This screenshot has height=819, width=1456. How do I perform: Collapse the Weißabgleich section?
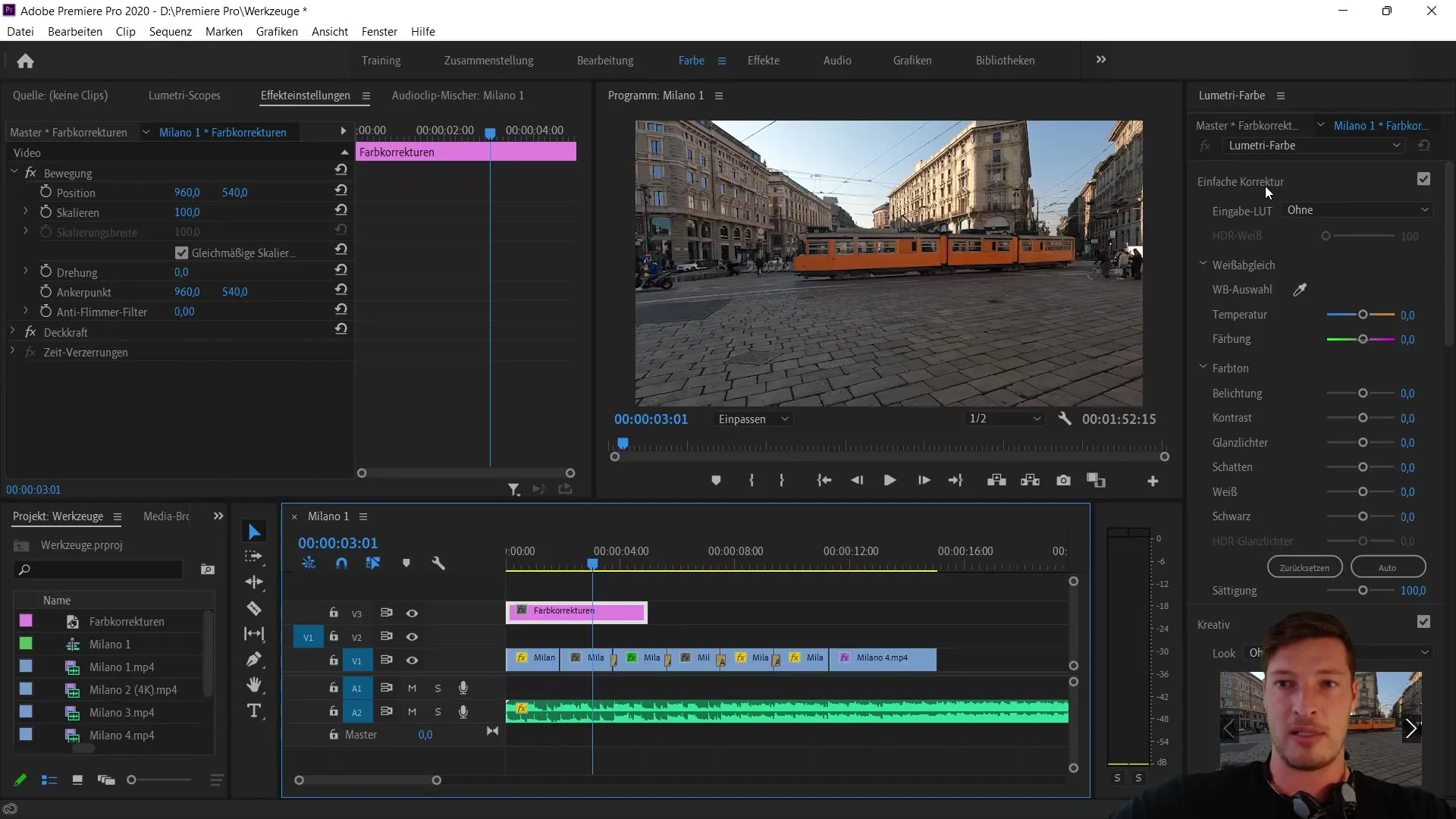click(1203, 265)
